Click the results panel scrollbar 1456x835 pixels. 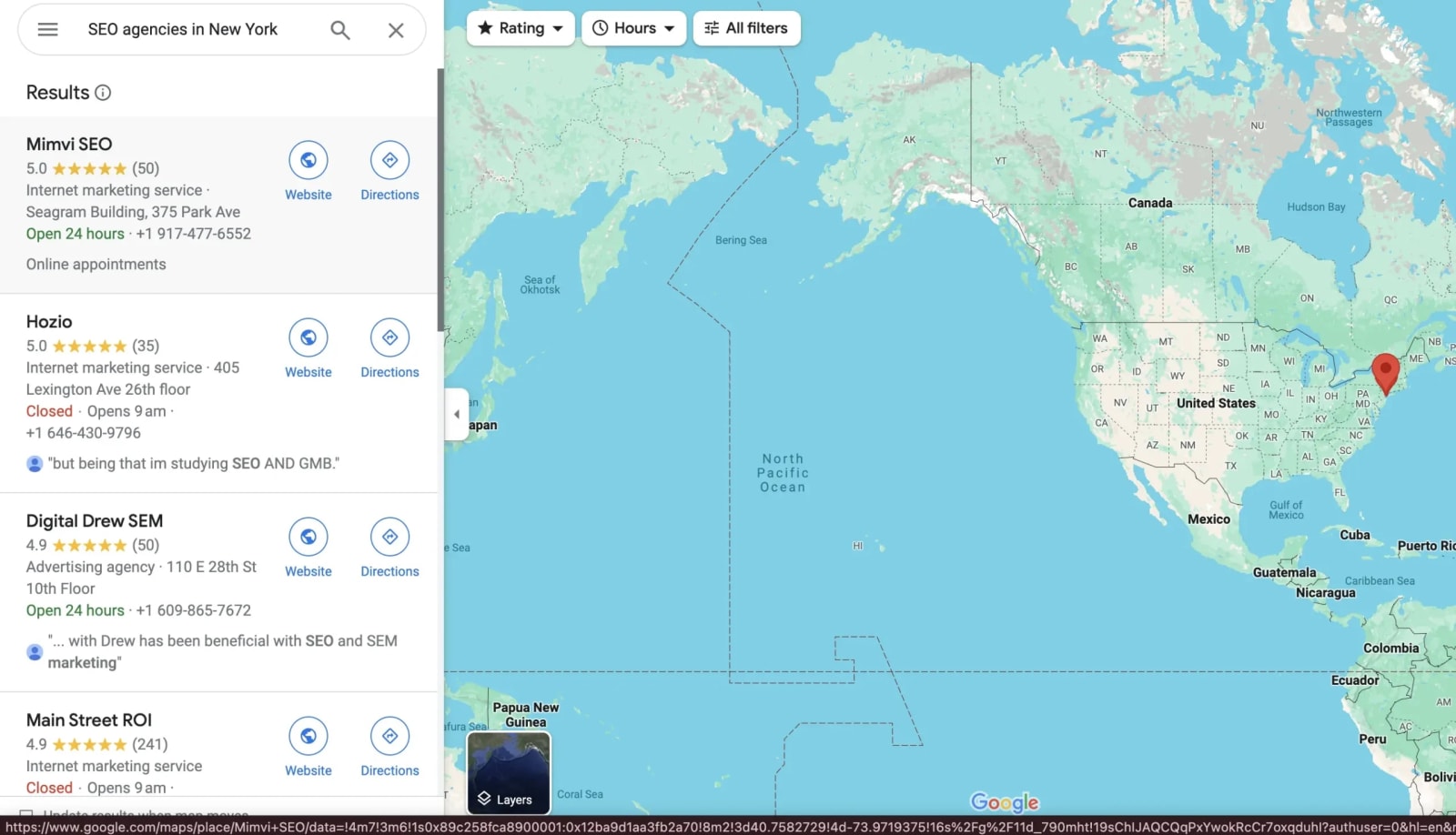(440, 200)
